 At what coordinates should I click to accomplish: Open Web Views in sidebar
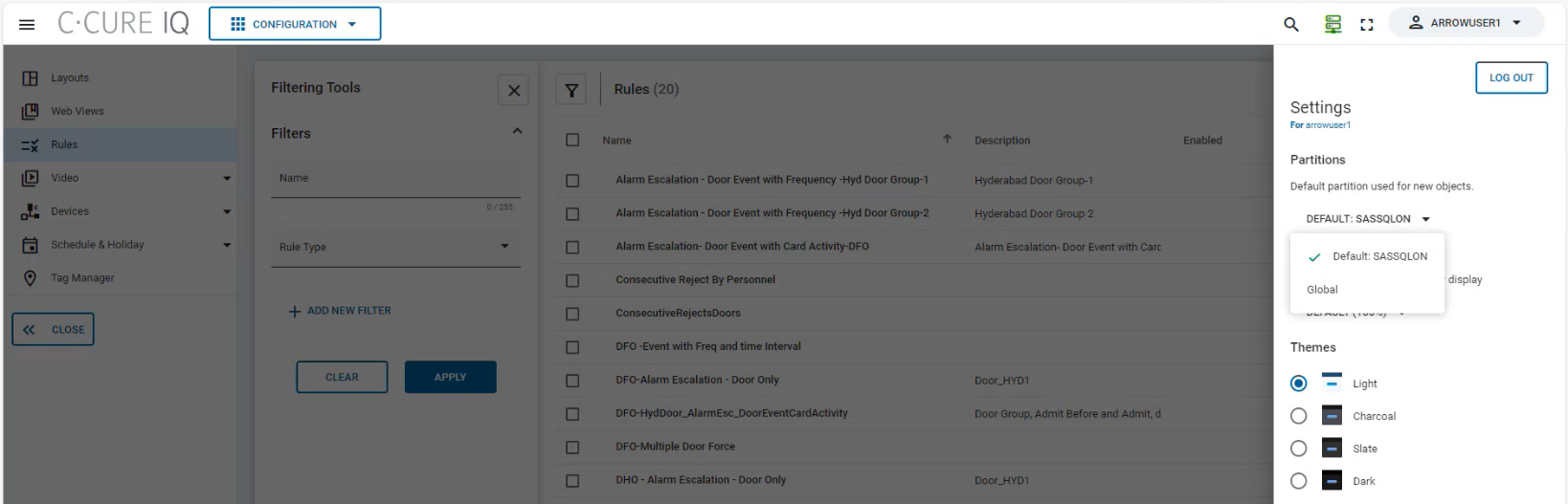[x=77, y=111]
